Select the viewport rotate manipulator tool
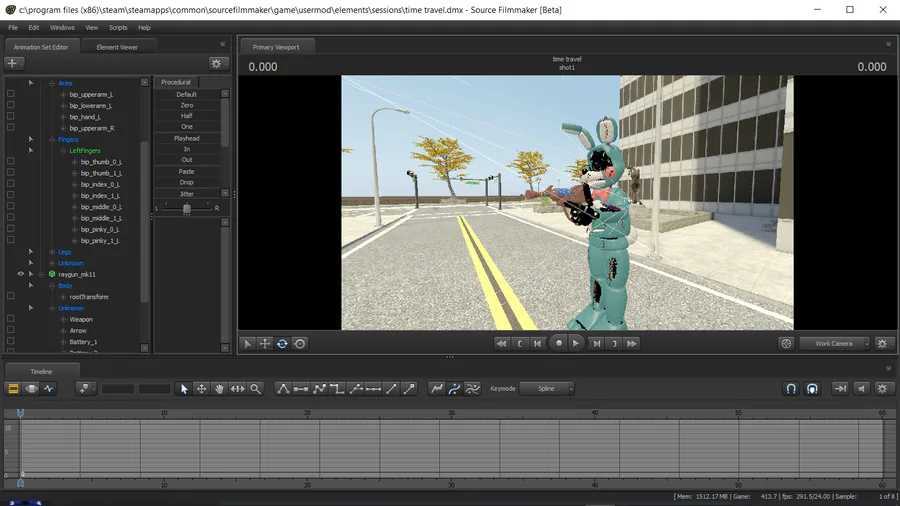Screen dimensions: 900x506 pyautogui.click(x=282, y=344)
